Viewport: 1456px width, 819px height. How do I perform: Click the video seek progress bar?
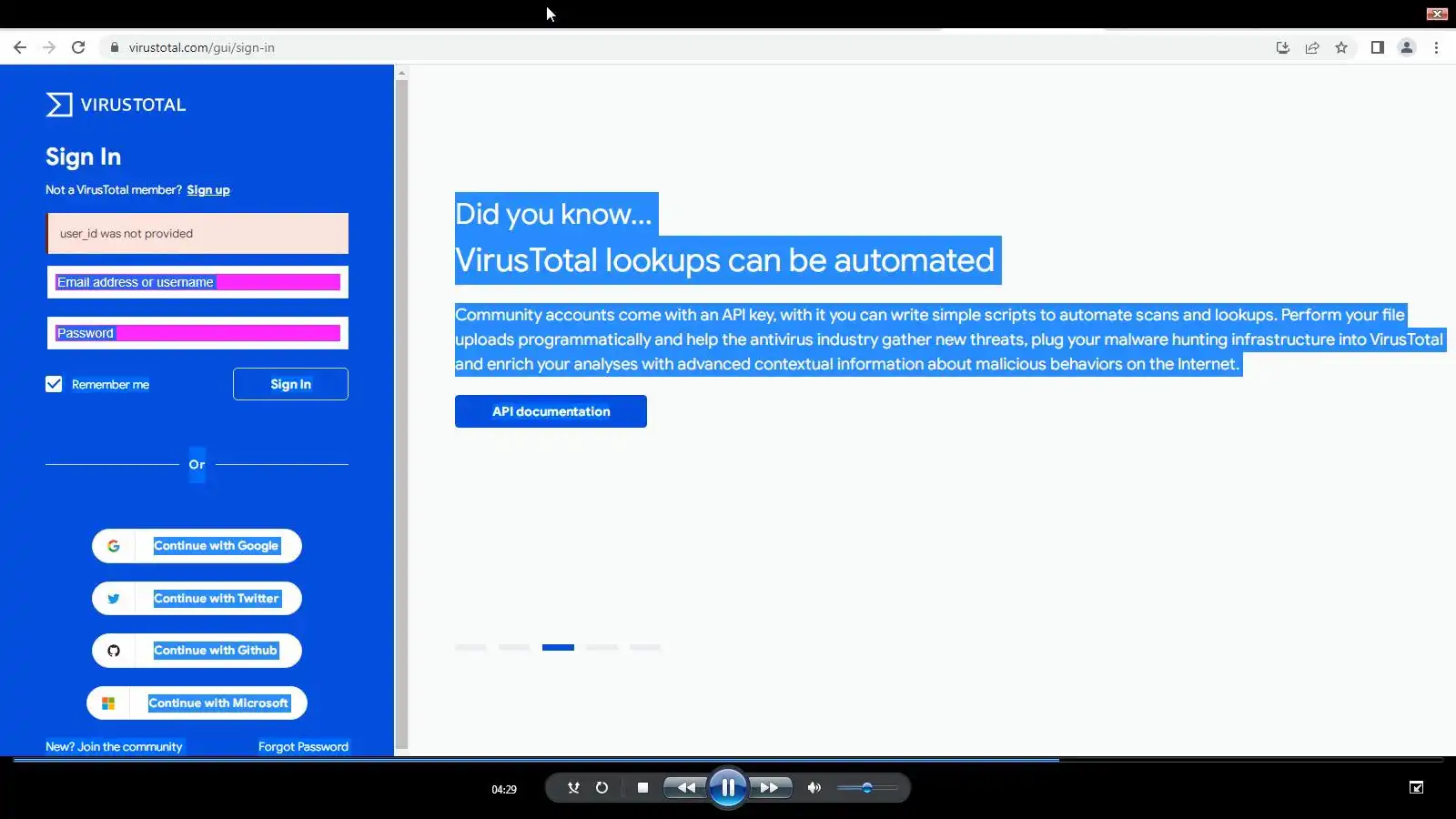[728, 760]
